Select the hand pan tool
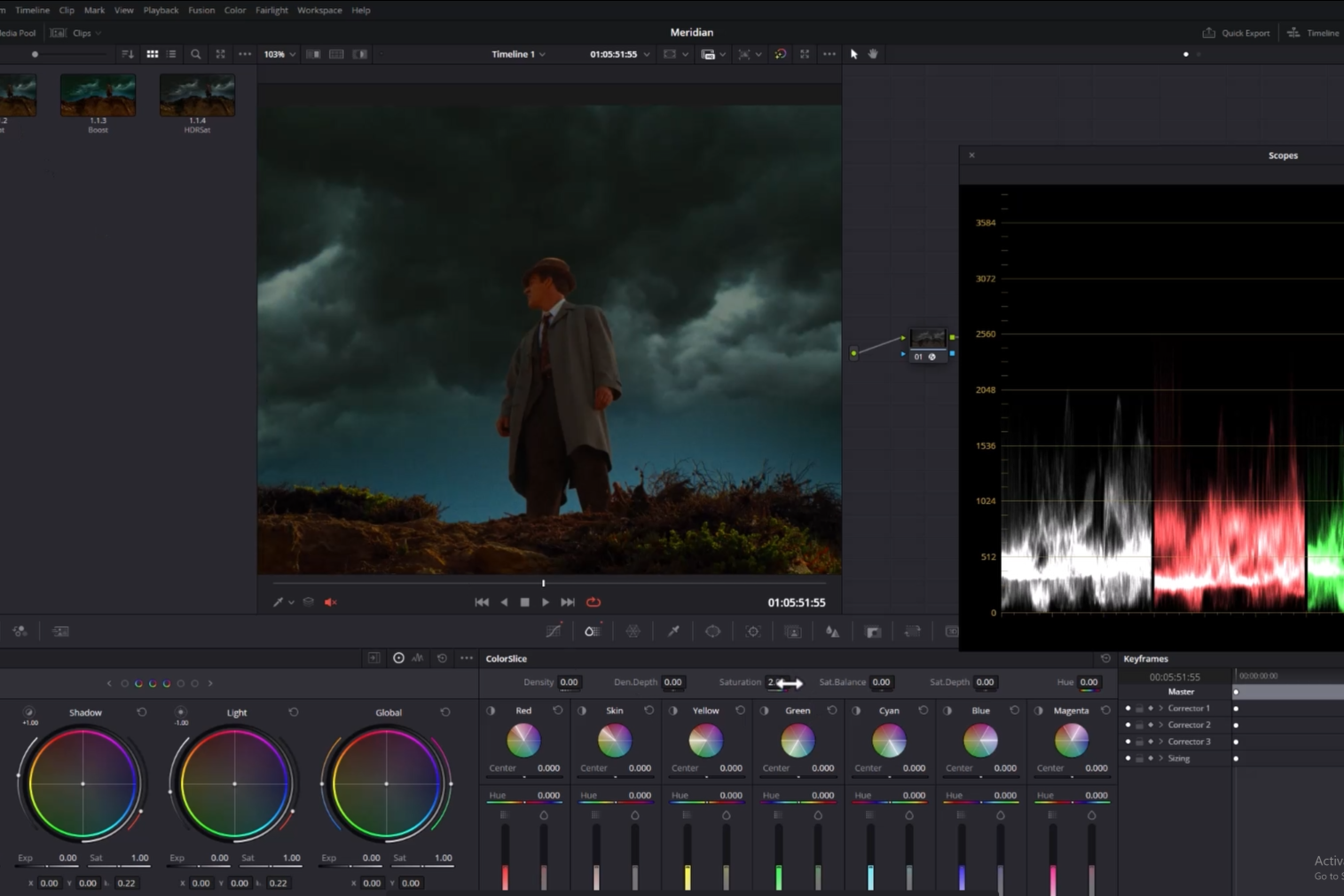The image size is (1344, 896). pyautogui.click(x=874, y=54)
